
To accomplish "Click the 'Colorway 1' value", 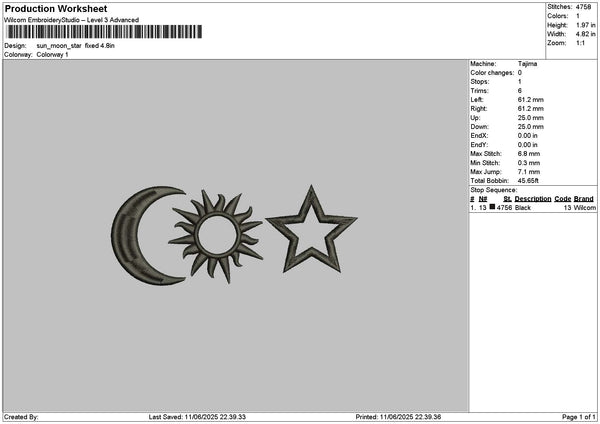I will pyautogui.click(x=52, y=55).
